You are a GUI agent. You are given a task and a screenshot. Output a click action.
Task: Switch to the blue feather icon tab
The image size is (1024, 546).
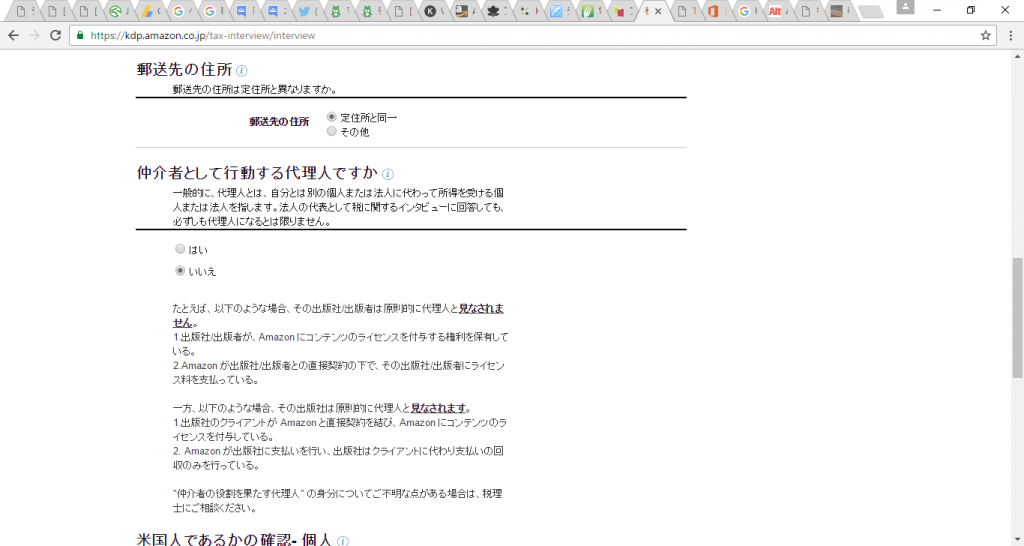point(556,11)
